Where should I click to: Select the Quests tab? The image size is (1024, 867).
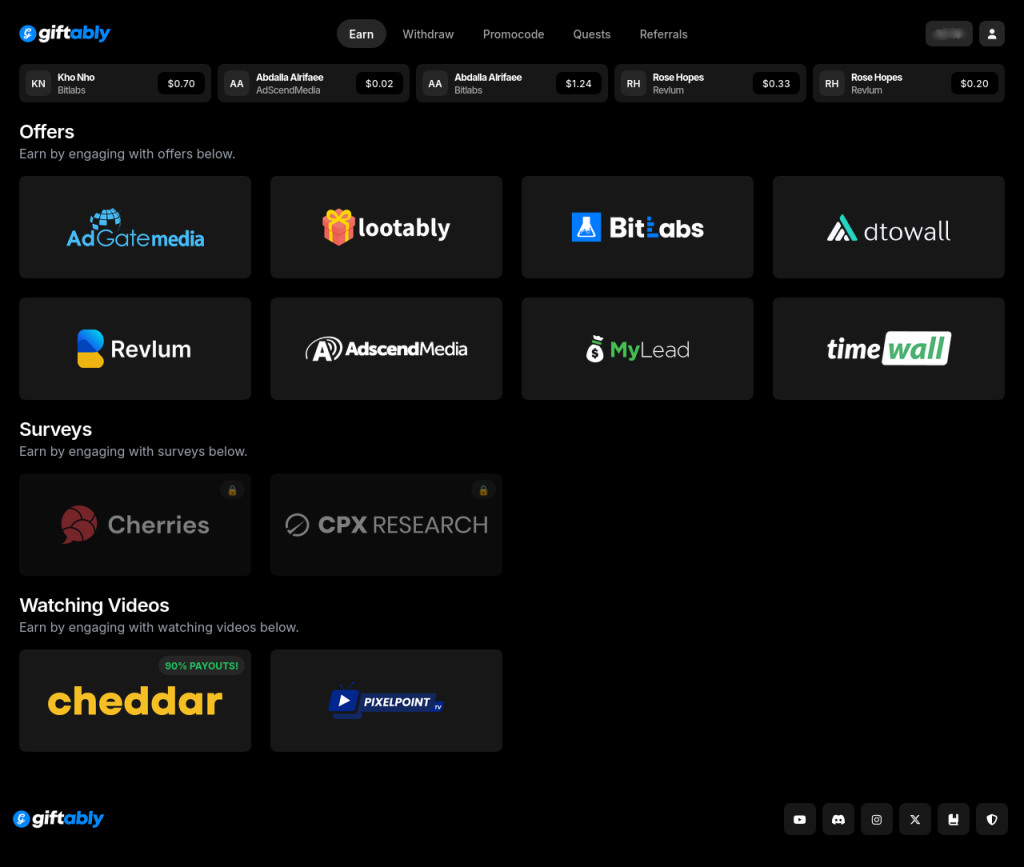pos(592,34)
